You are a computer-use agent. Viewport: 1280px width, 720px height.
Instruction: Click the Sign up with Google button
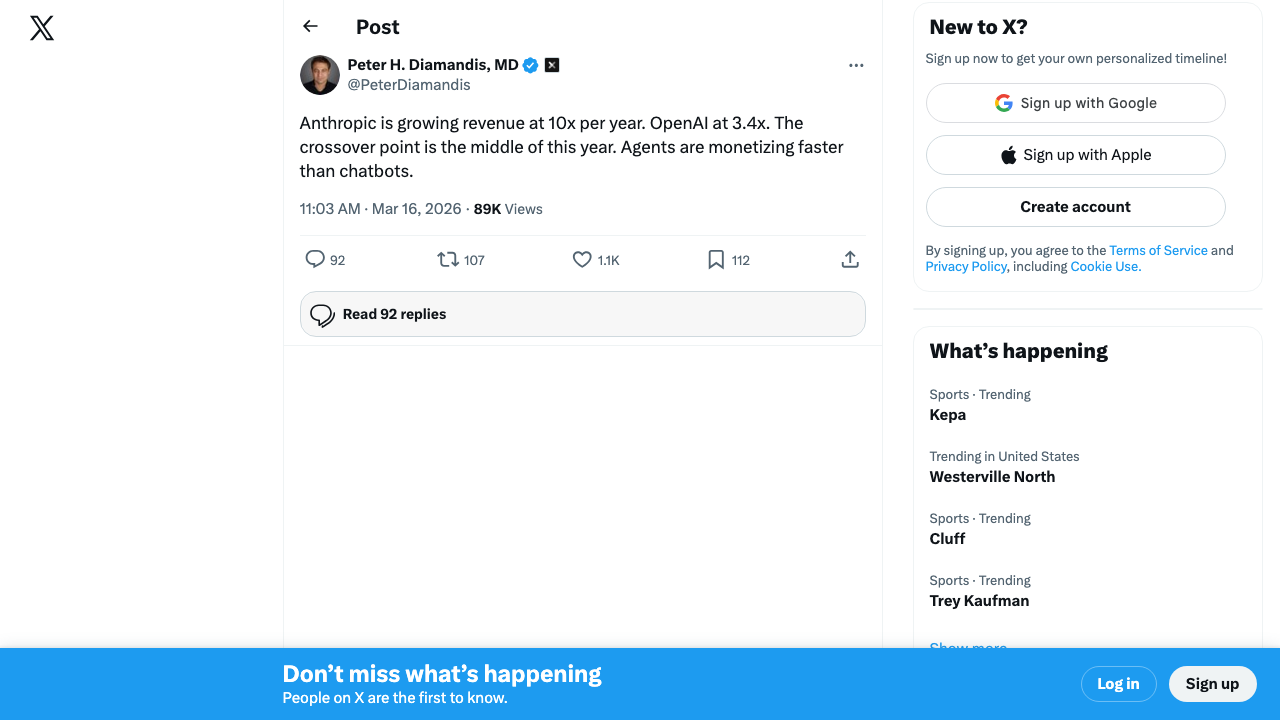point(1075,102)
